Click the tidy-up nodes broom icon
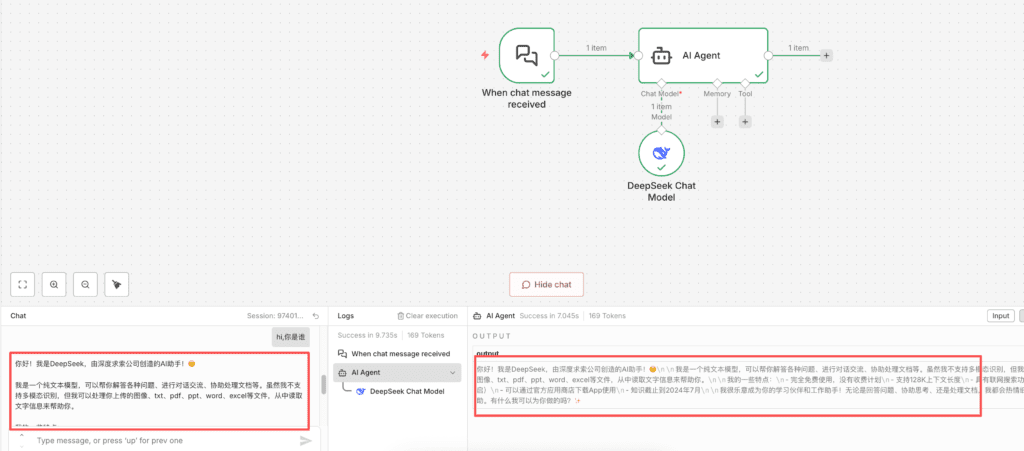Viewport: 1024px width, 451px height. pos(117,284)
